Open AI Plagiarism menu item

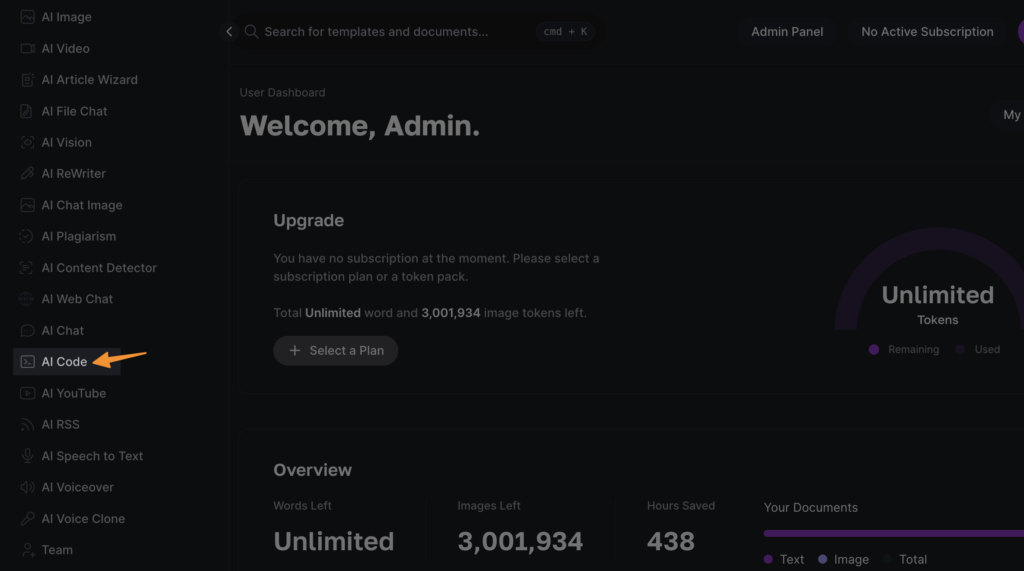pos(78,237)
